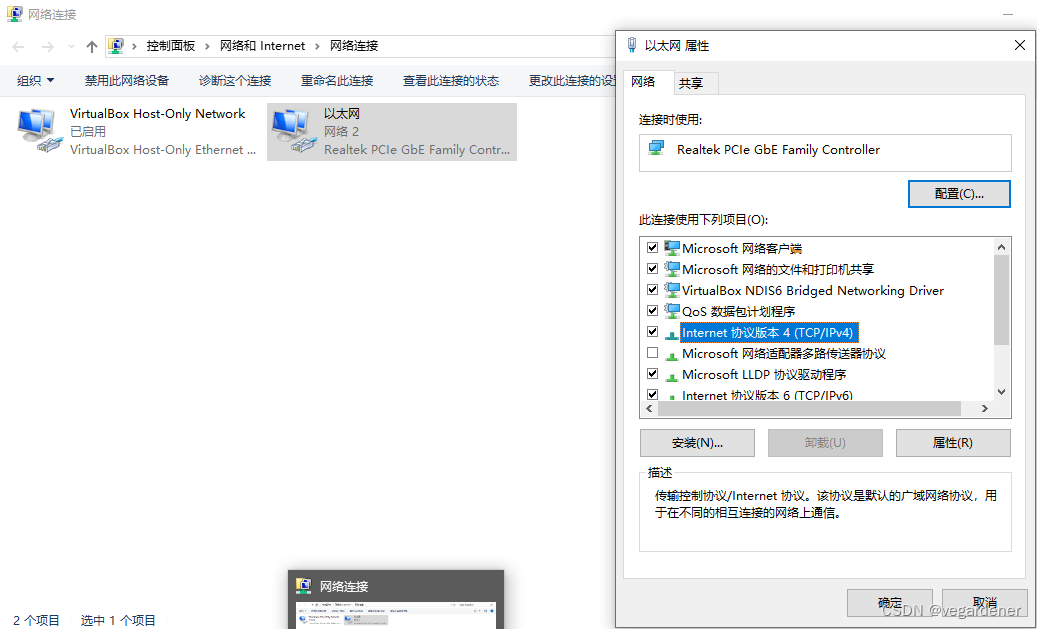The height and width of the screenshot is (629, 1037).
Task: Select Internet 协议版本 6 (TCP/IPv6) list row
Action: tap(767, 395)
